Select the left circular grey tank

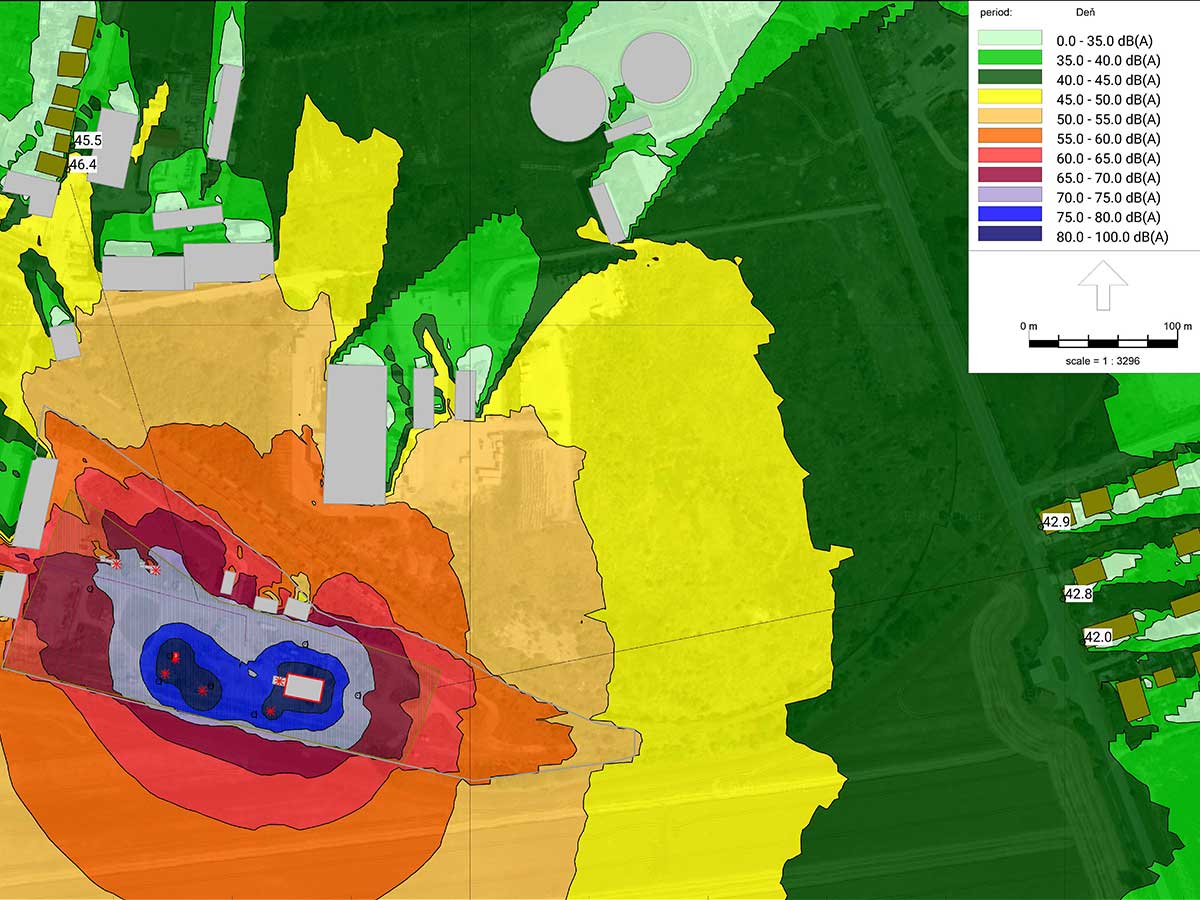pyautogui.click(x=565, y=102)
